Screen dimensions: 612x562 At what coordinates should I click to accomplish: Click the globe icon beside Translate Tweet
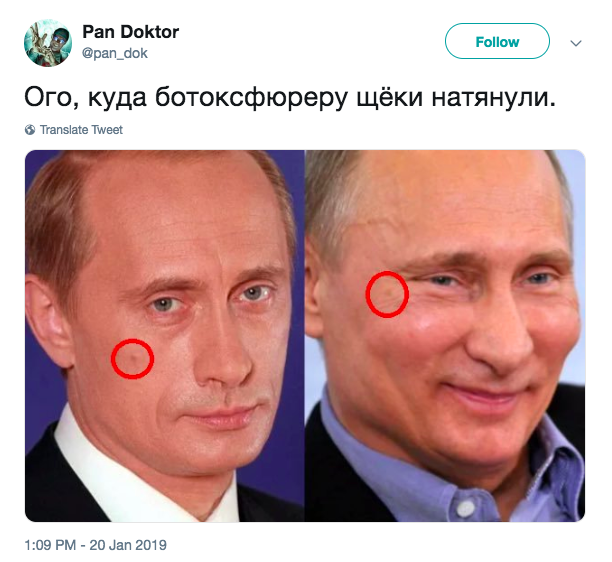point(30,130)
